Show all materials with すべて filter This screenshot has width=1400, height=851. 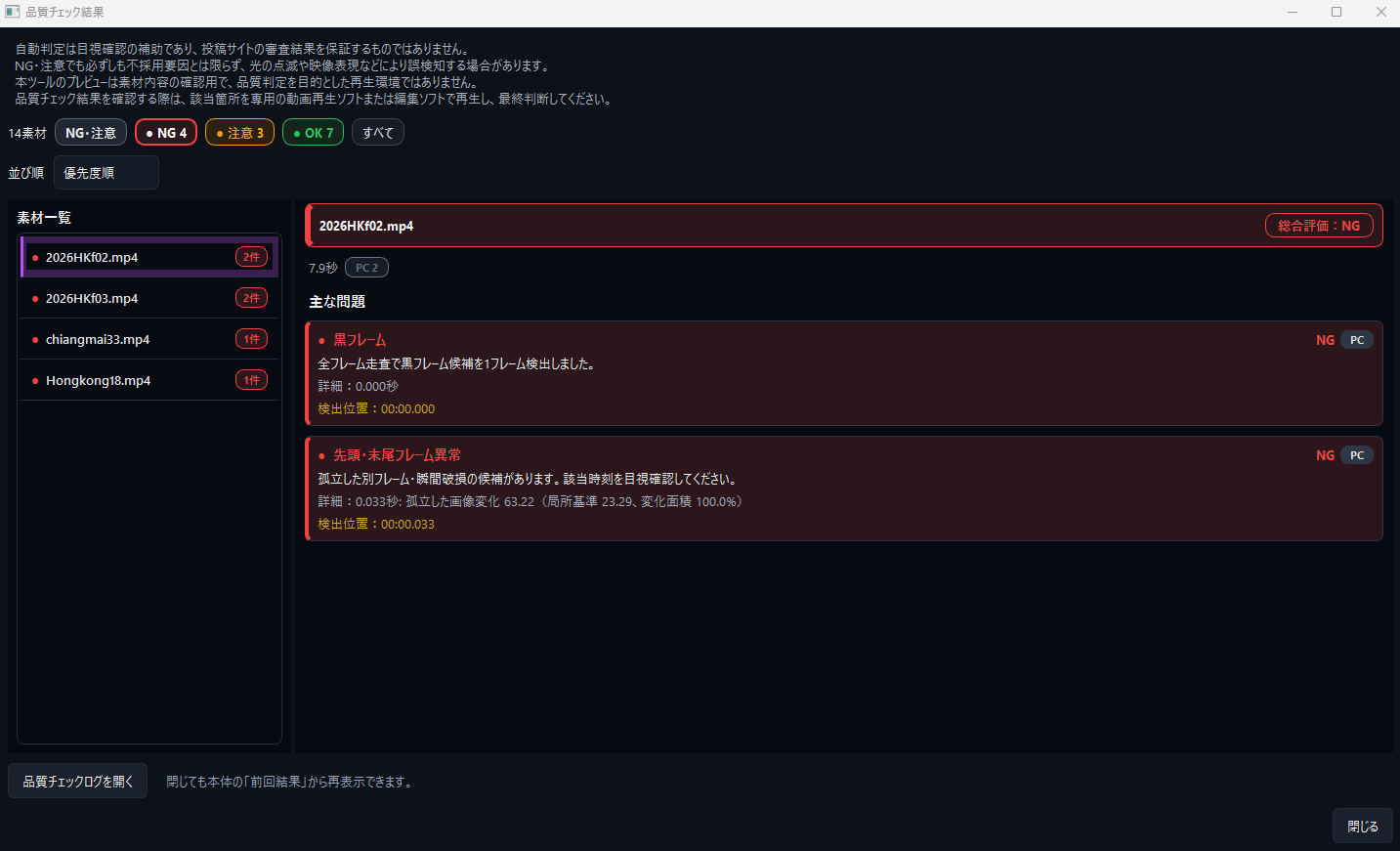coord(378,132)
